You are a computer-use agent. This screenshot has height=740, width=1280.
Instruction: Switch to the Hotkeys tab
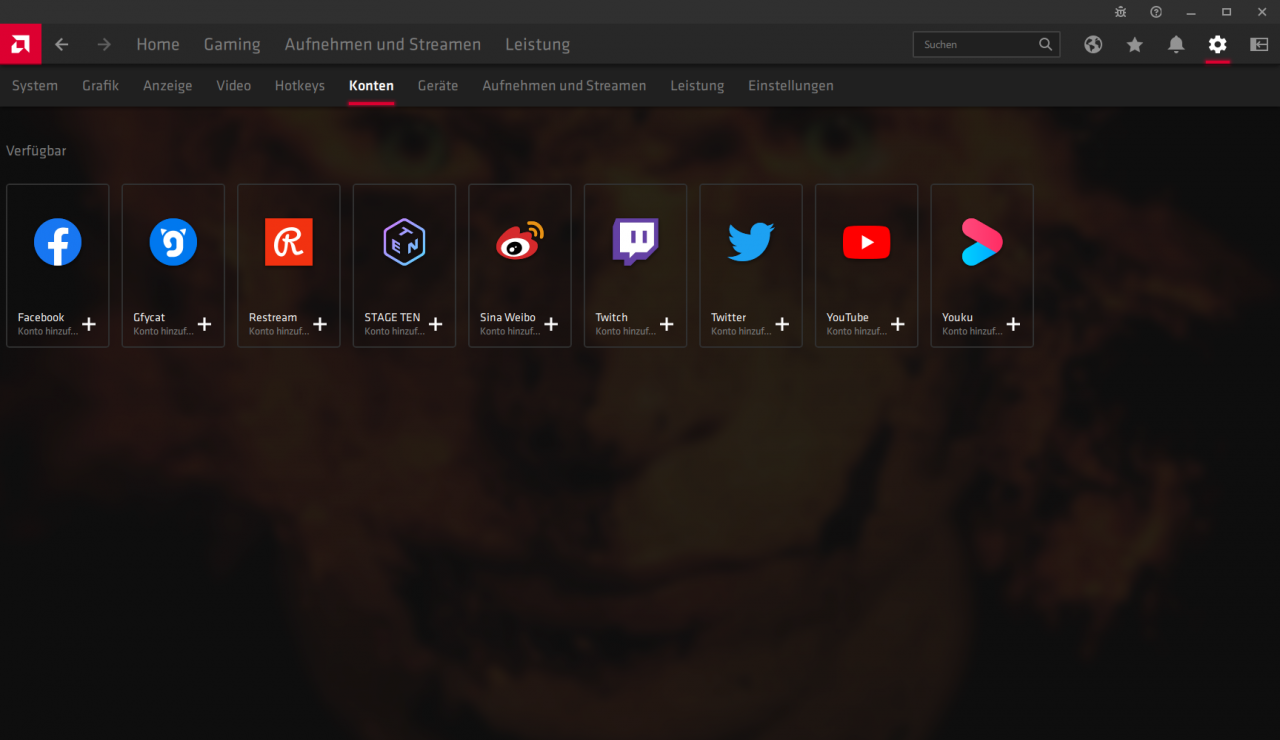(x=300, y=86)
